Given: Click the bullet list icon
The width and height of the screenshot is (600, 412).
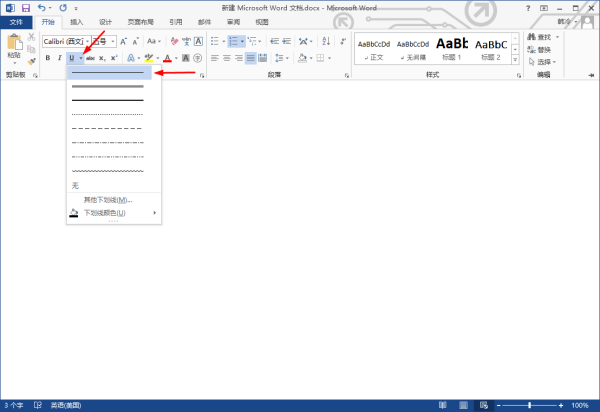Looking at the screenshot, I should 215,41.
